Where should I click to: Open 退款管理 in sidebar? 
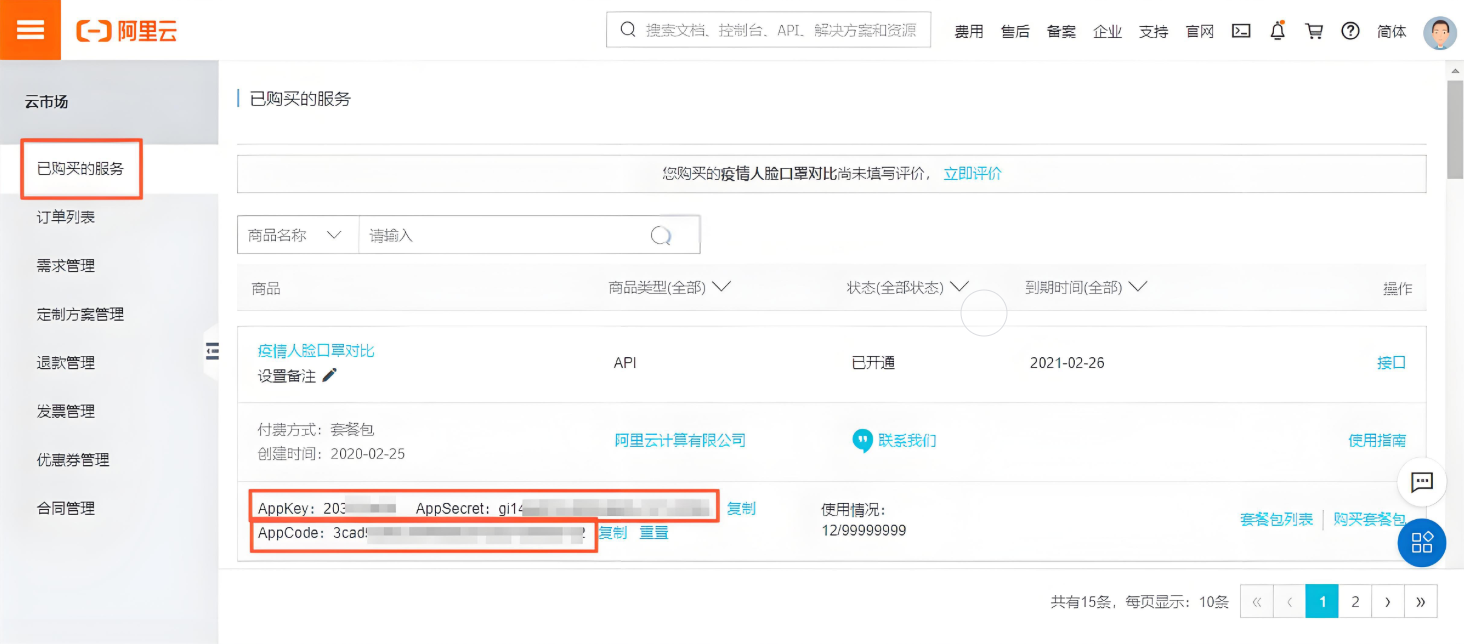coord(66,362)
